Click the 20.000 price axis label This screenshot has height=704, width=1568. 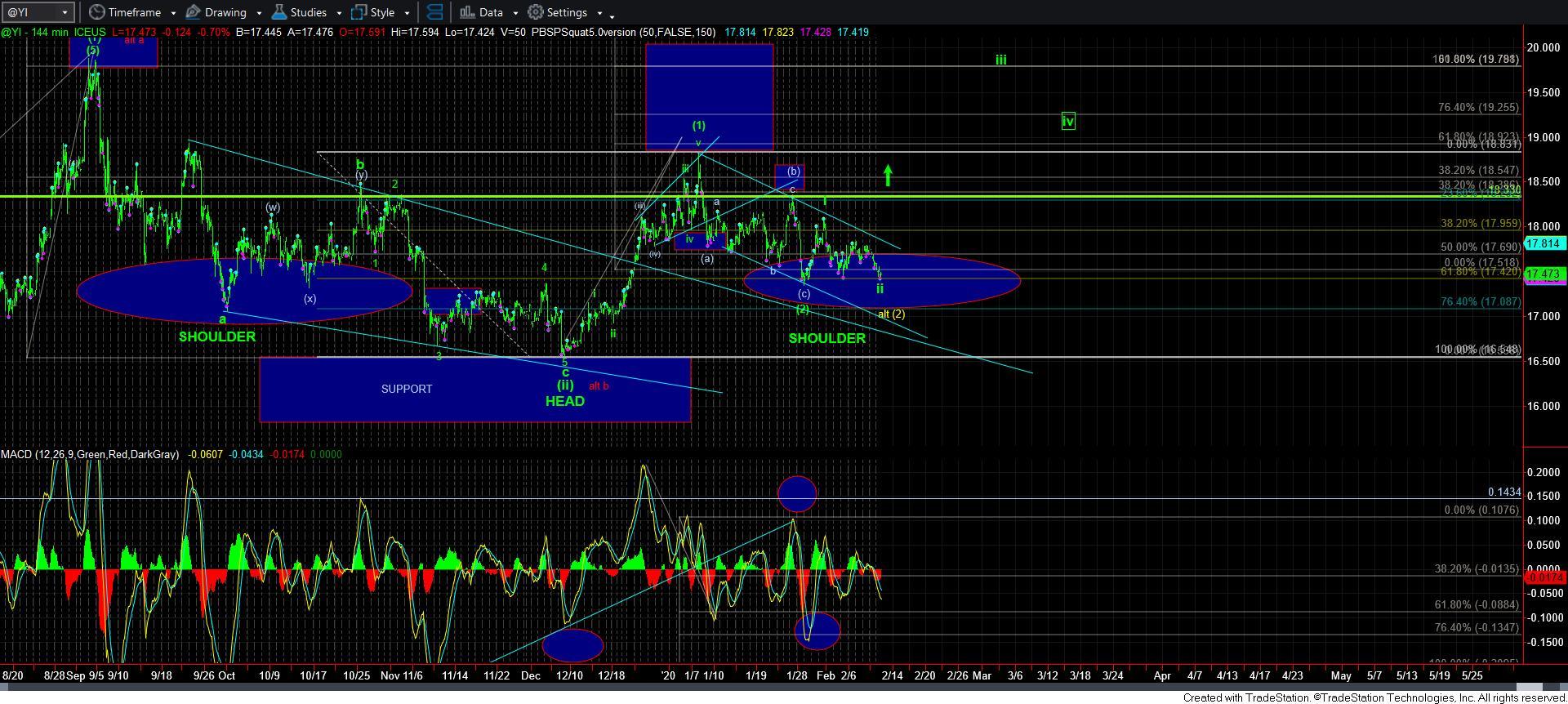(x=1544, y=47)
